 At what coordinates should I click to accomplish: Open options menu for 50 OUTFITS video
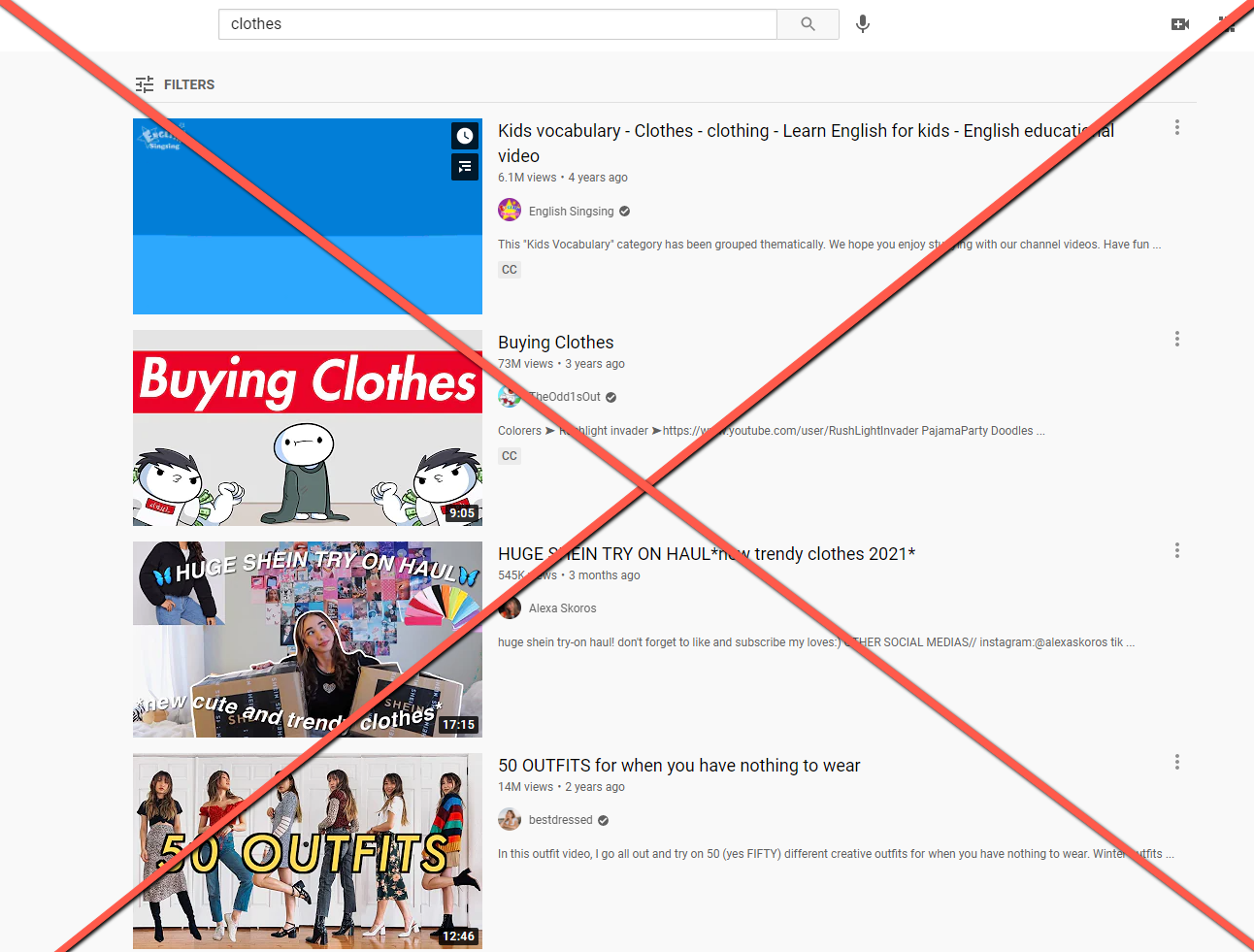point(1177,762)
